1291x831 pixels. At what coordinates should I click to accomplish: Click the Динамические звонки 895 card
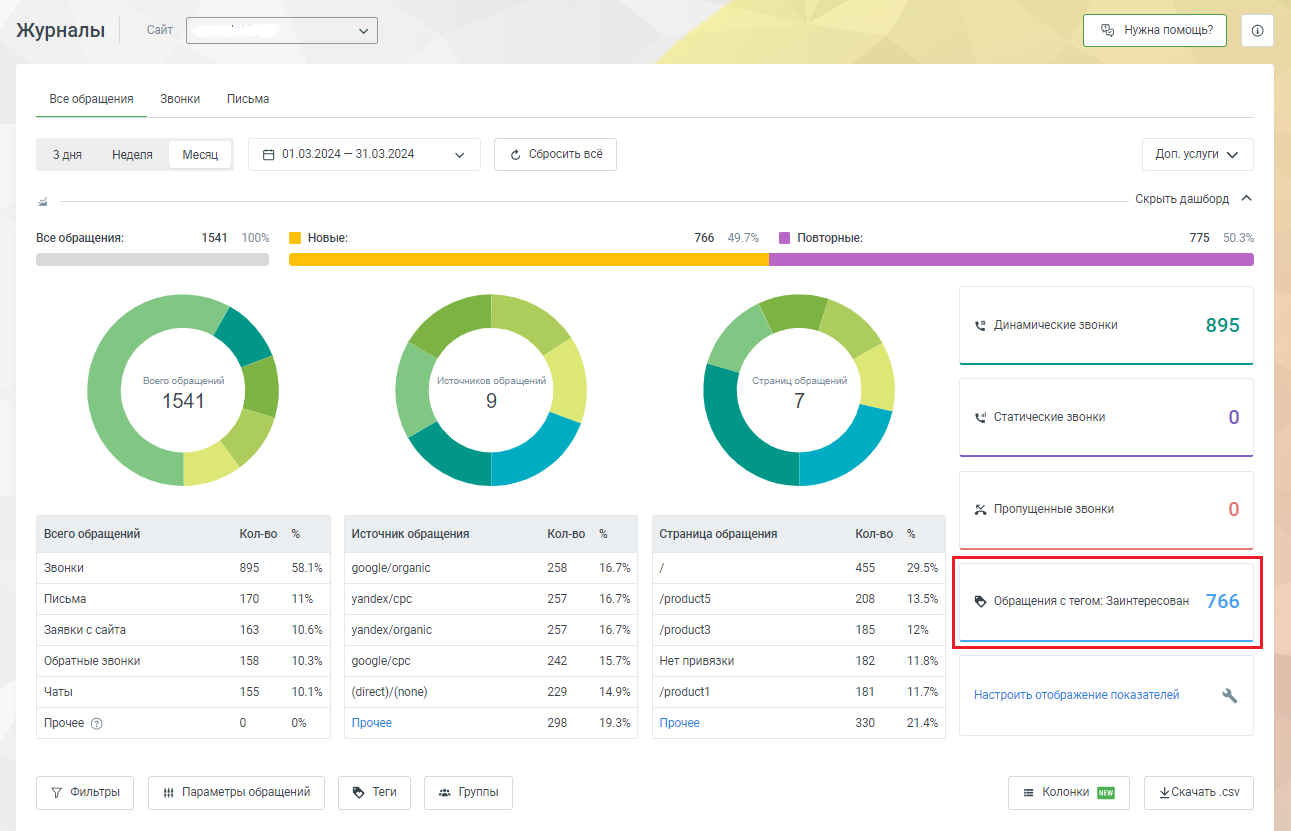[1106, 326]
